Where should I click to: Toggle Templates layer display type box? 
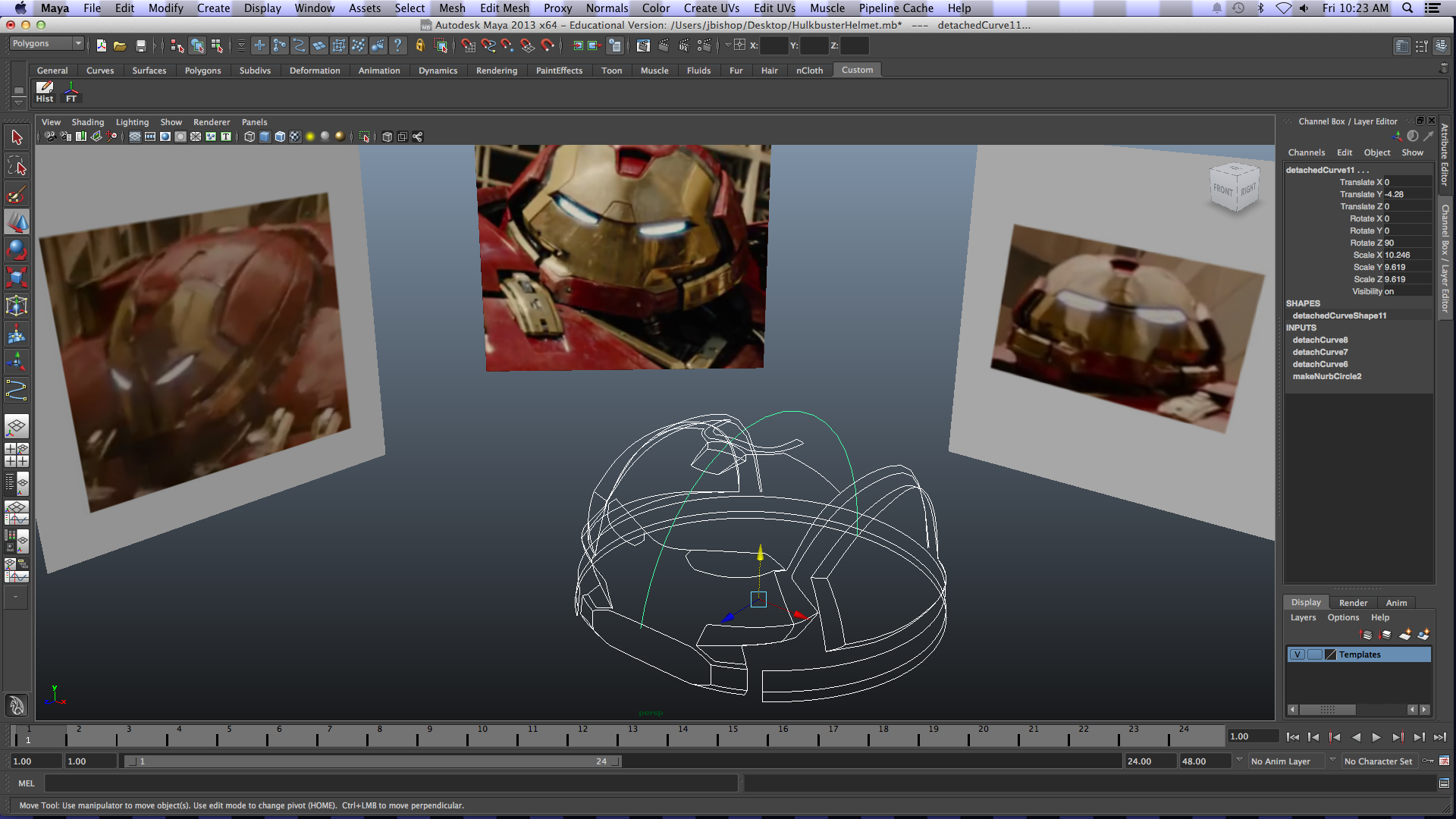(1314, 654)
